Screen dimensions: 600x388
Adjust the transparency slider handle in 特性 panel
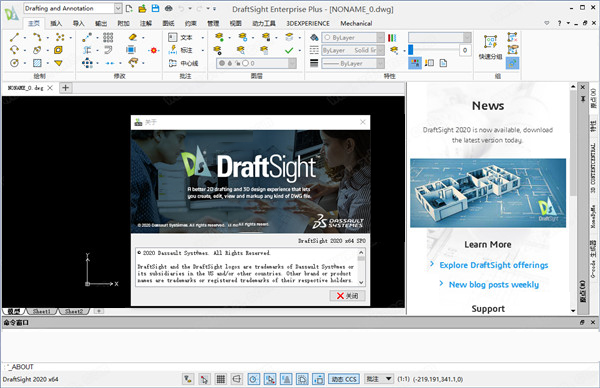pos(411,50)
